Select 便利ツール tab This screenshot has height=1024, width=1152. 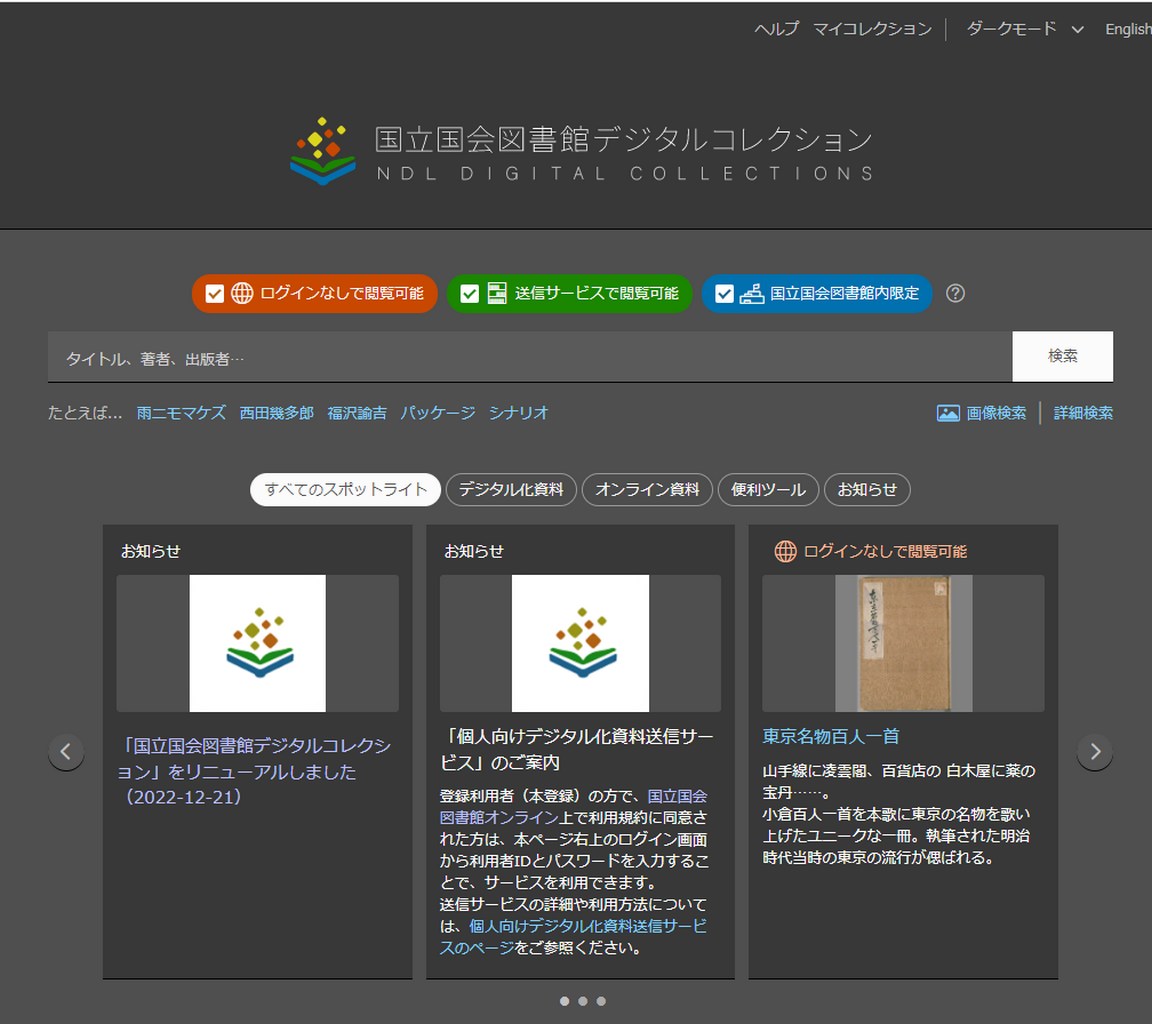coord(768,489)
